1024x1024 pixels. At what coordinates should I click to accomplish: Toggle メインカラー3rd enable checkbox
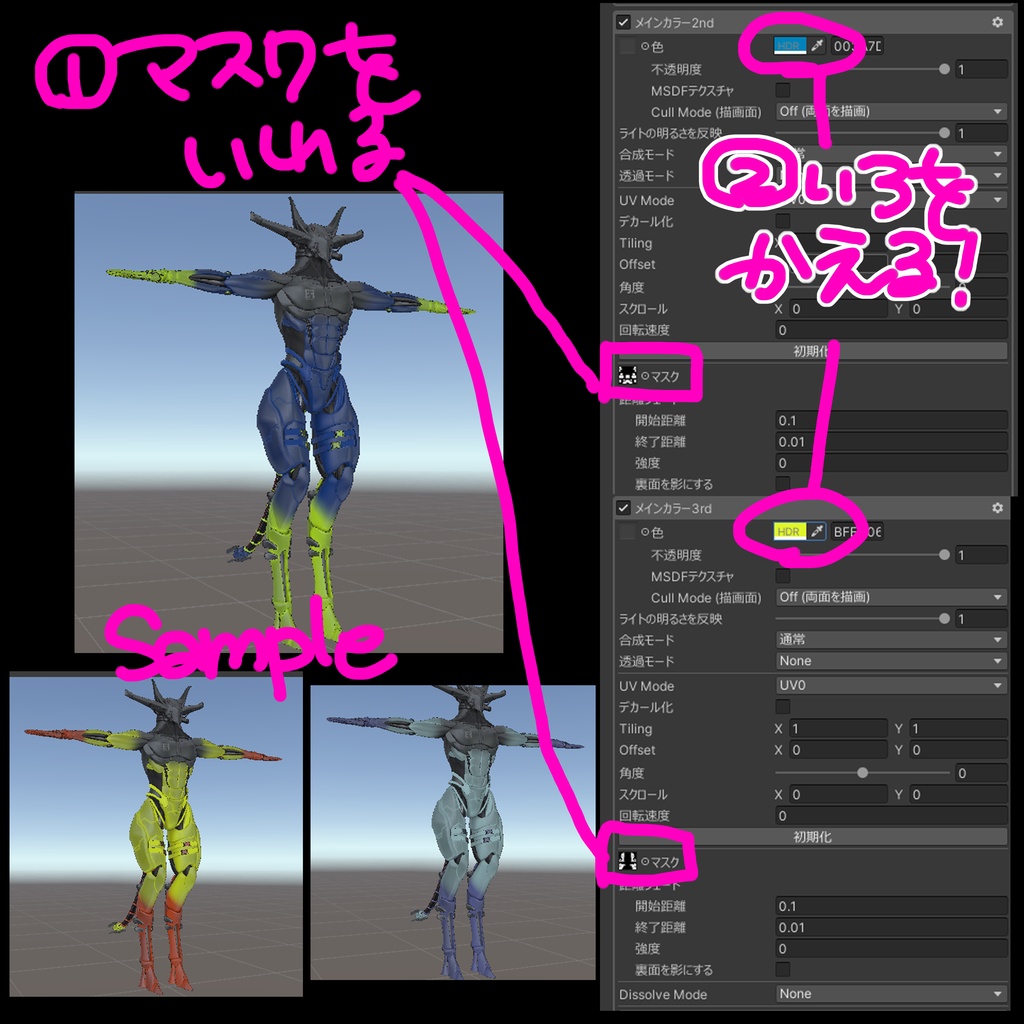[x=623, y=507]
